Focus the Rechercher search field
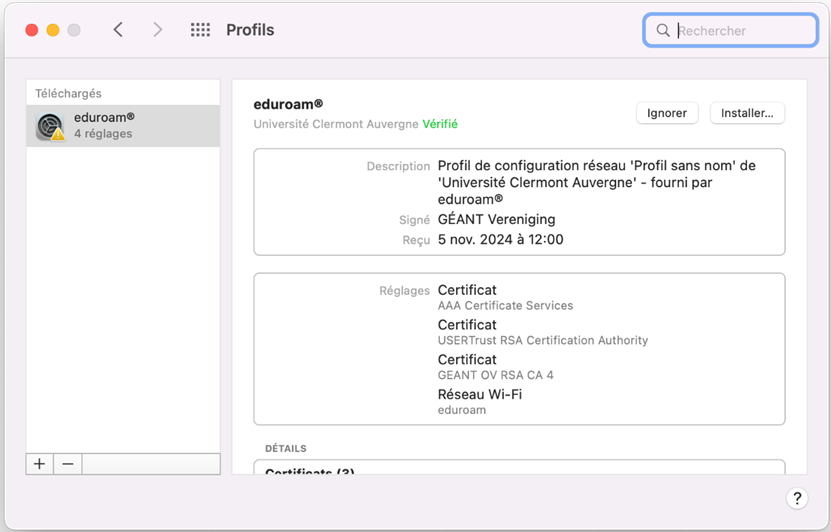Image resolution: width=831 pixels, height=532 pixels. [x=731, y=30]
